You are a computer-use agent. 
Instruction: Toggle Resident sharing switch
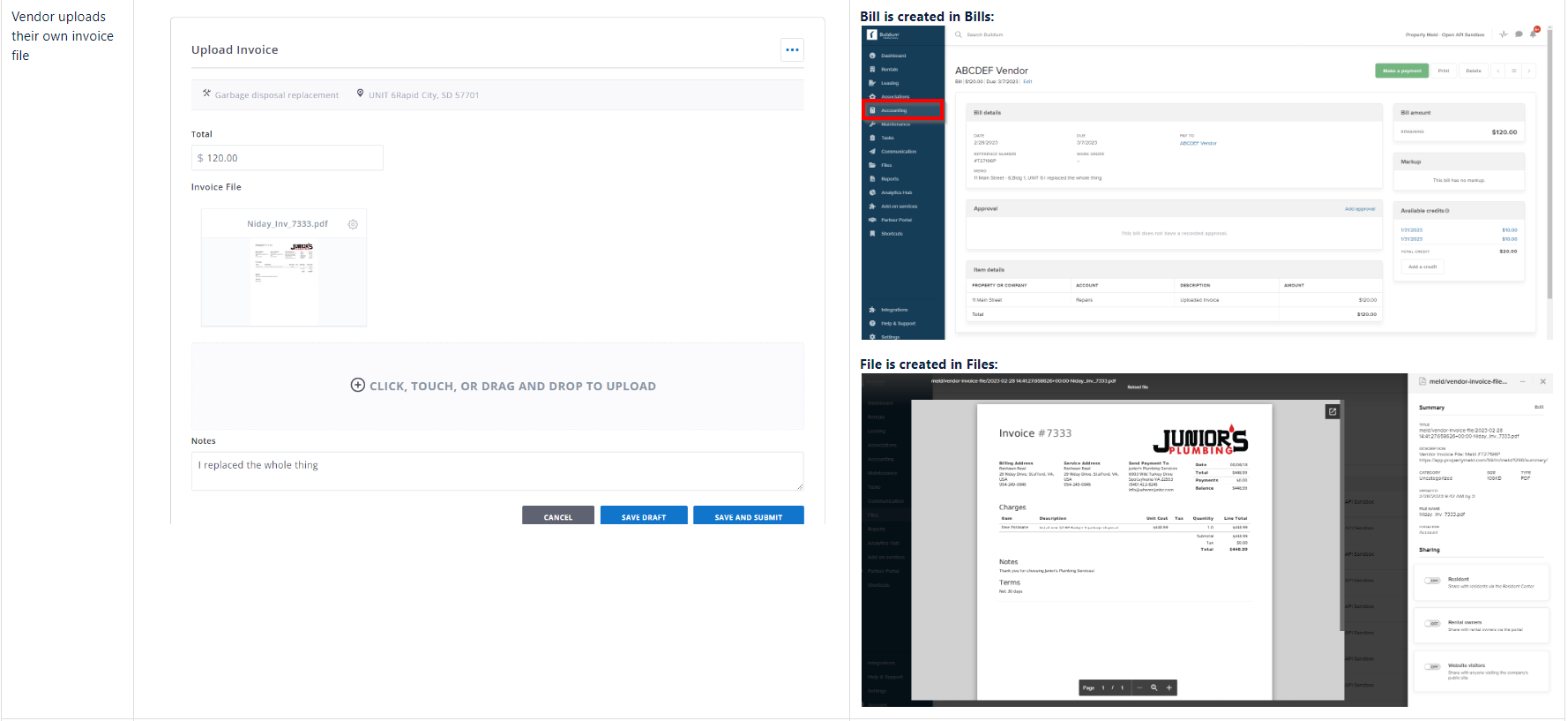point(1433,581)
